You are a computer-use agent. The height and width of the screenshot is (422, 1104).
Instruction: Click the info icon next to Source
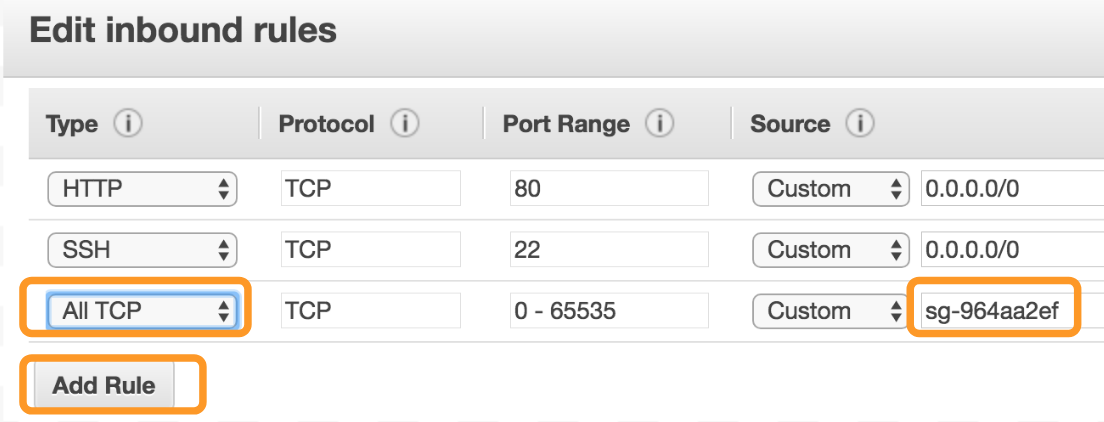point(860,125)
